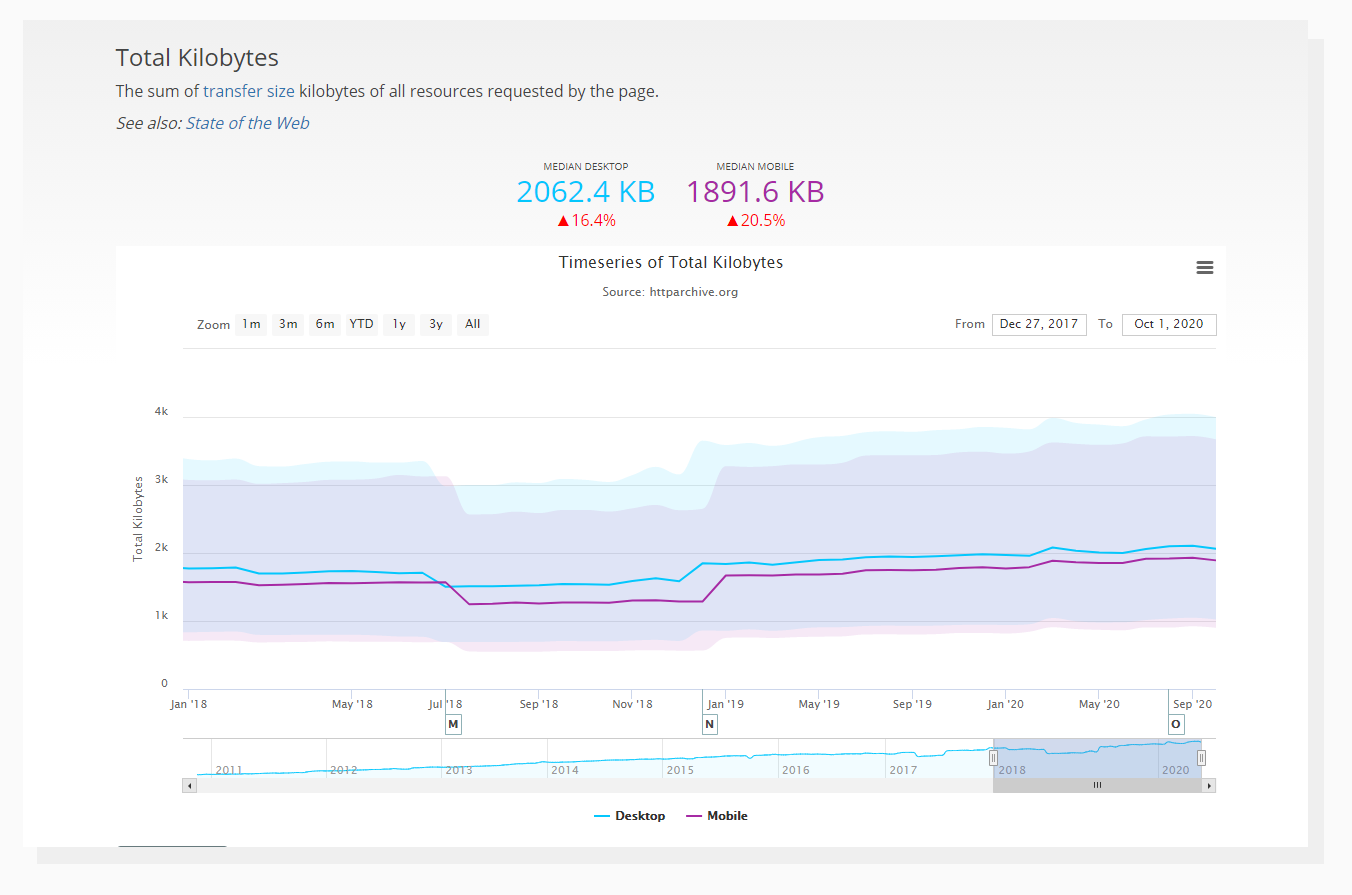Image resolution: width=1352 pixels, height=895 pixels.
Task: Select the right navigator range handle
Action: [x=1201, y=757]
